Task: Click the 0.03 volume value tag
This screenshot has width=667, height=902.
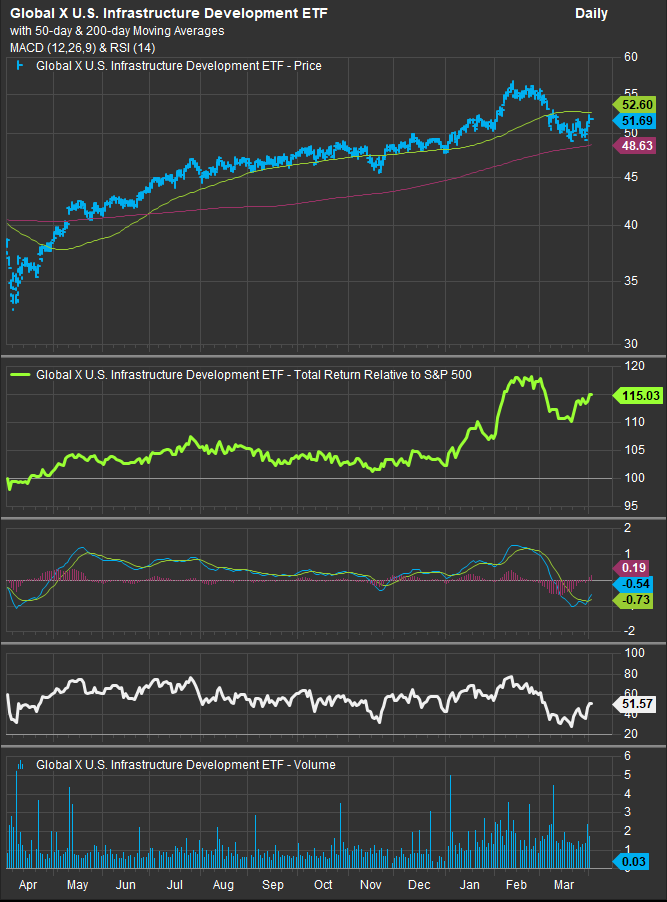Action: (636, 862)
